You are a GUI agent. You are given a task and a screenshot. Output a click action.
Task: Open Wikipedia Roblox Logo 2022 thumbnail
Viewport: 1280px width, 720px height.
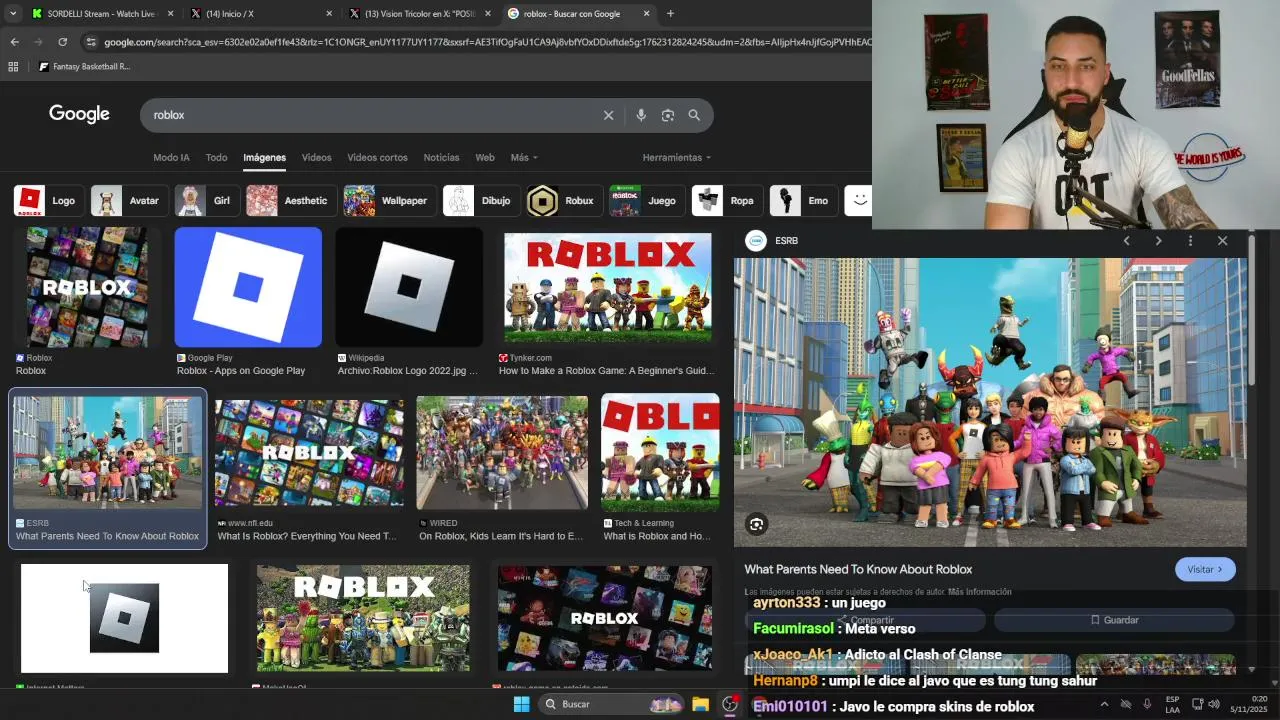[409, 287]
